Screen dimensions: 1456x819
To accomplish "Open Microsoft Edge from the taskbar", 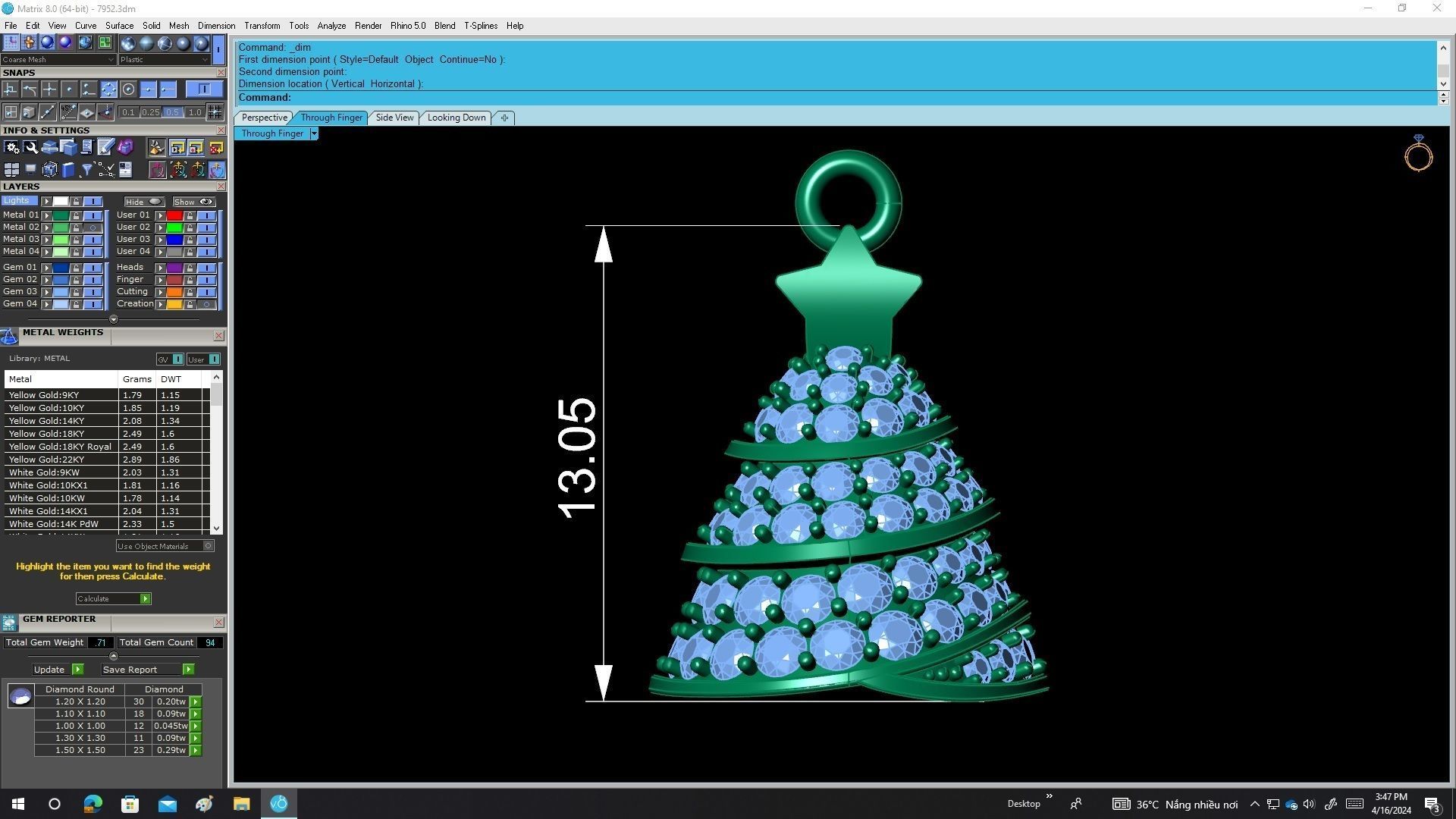I will click(x=93, y=804).
